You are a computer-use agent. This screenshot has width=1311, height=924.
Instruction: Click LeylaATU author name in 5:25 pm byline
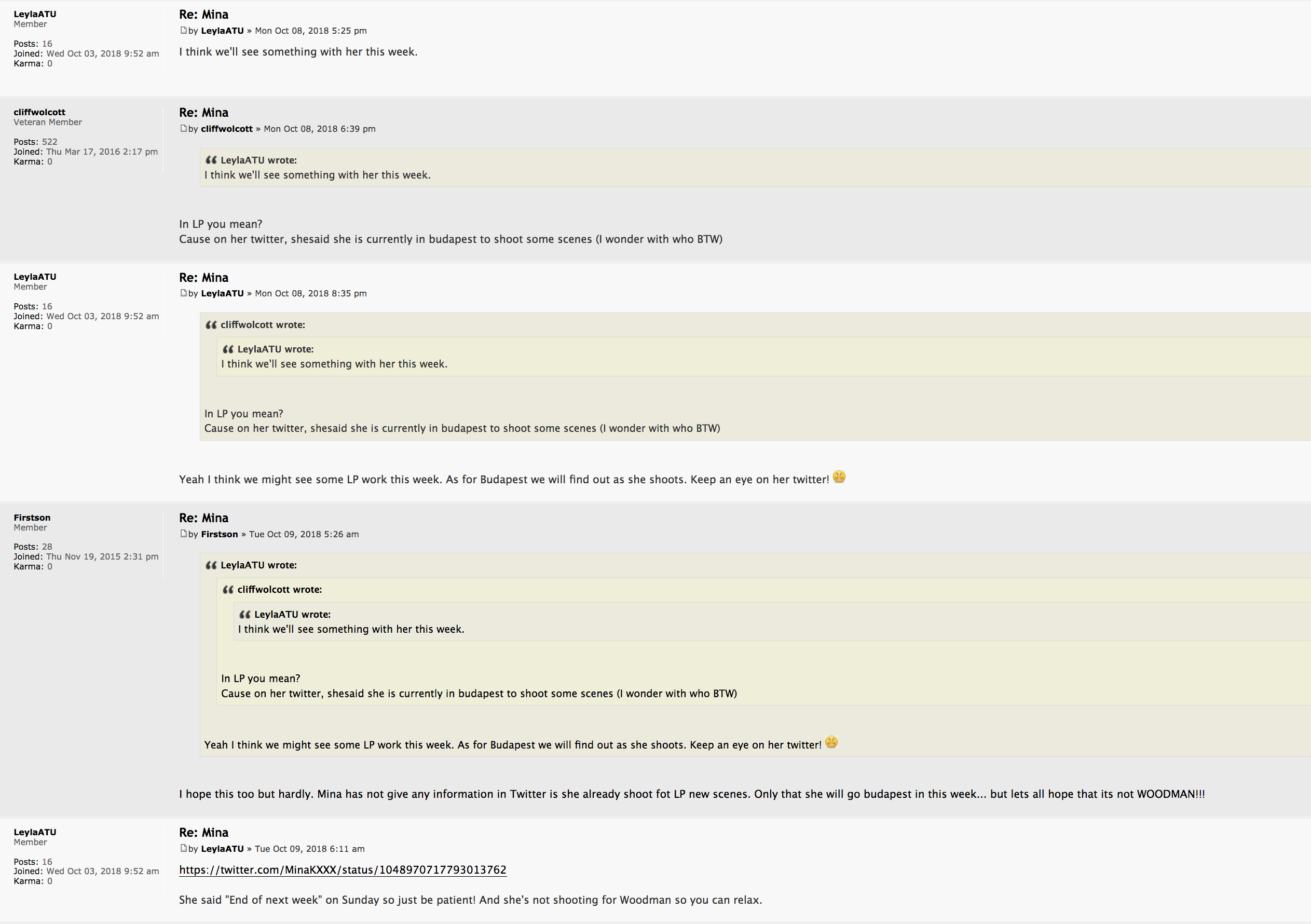click(222, 31)
